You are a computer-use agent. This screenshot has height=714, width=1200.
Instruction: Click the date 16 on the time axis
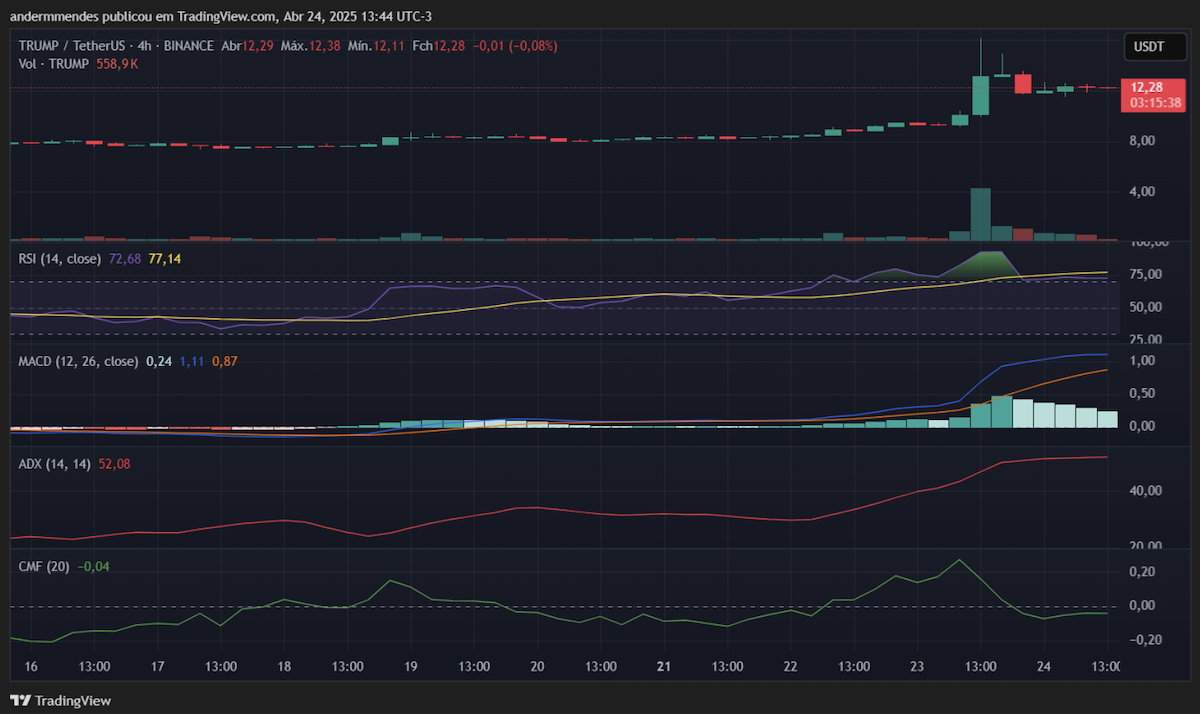point(31,666)
